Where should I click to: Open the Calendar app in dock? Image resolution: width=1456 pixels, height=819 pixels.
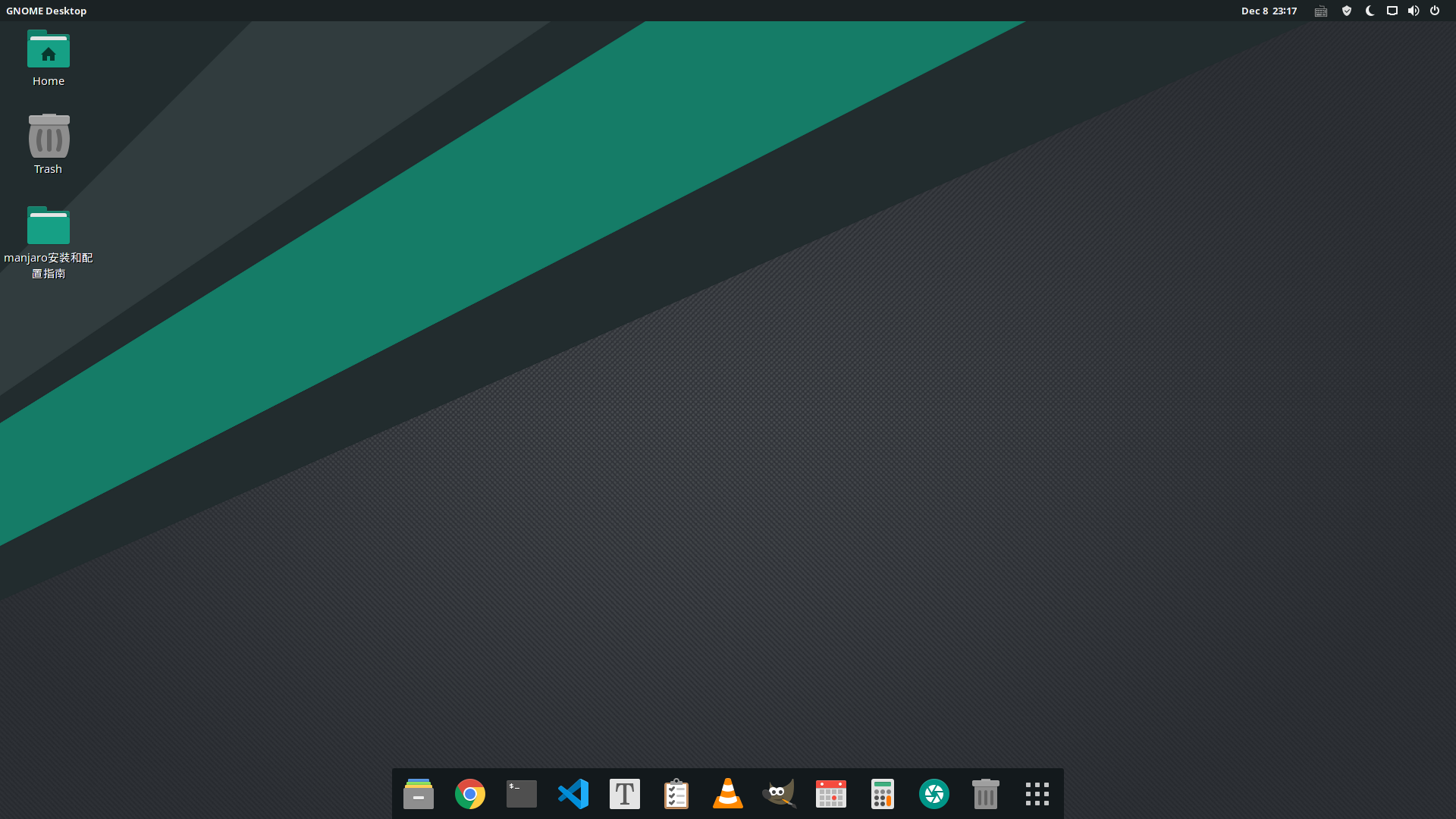pos(831,794)
